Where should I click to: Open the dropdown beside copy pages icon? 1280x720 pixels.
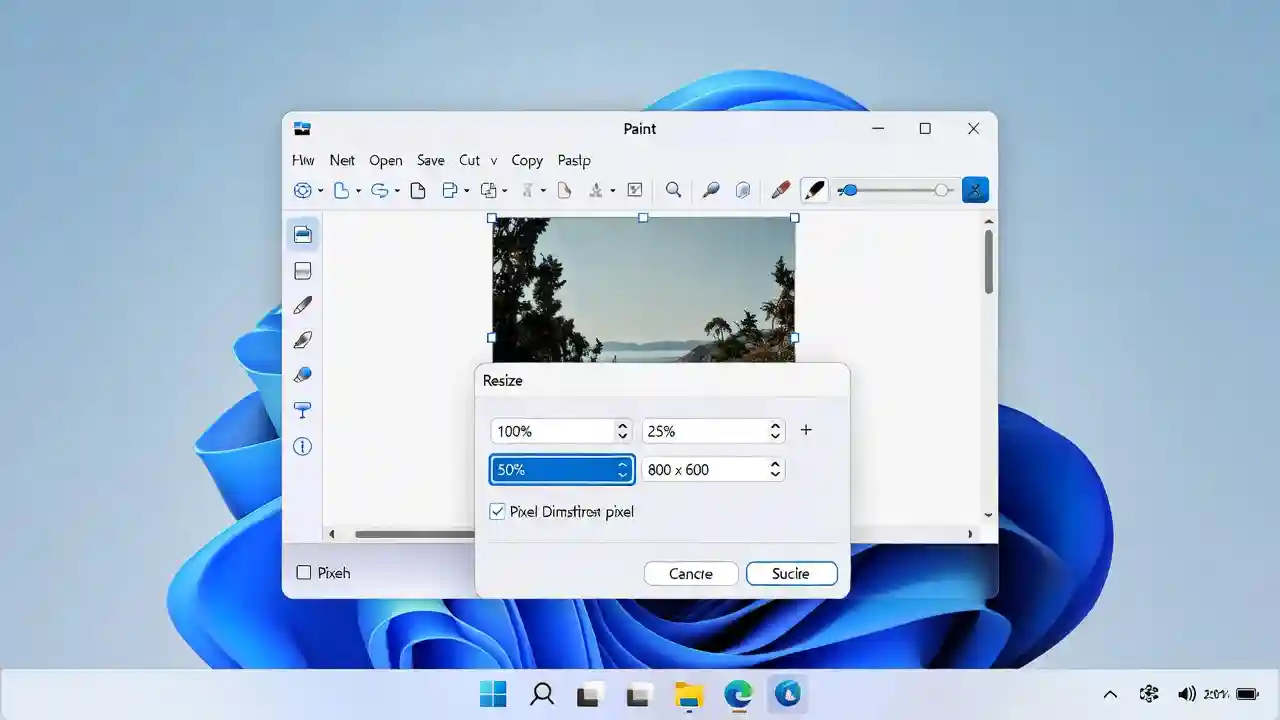[504, 191]
